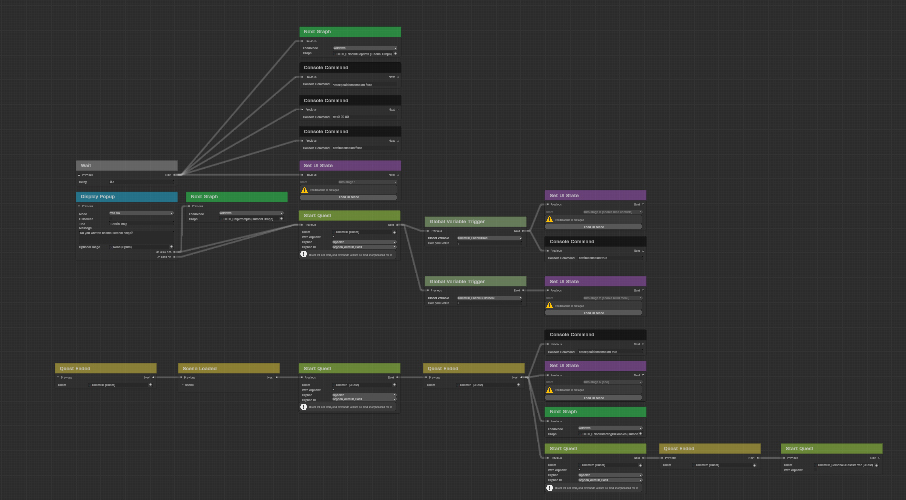Open dropdown in lower Global Variable Trigger node
The height and width of the screenshot is (500, 906).
(x=488, y=298)
